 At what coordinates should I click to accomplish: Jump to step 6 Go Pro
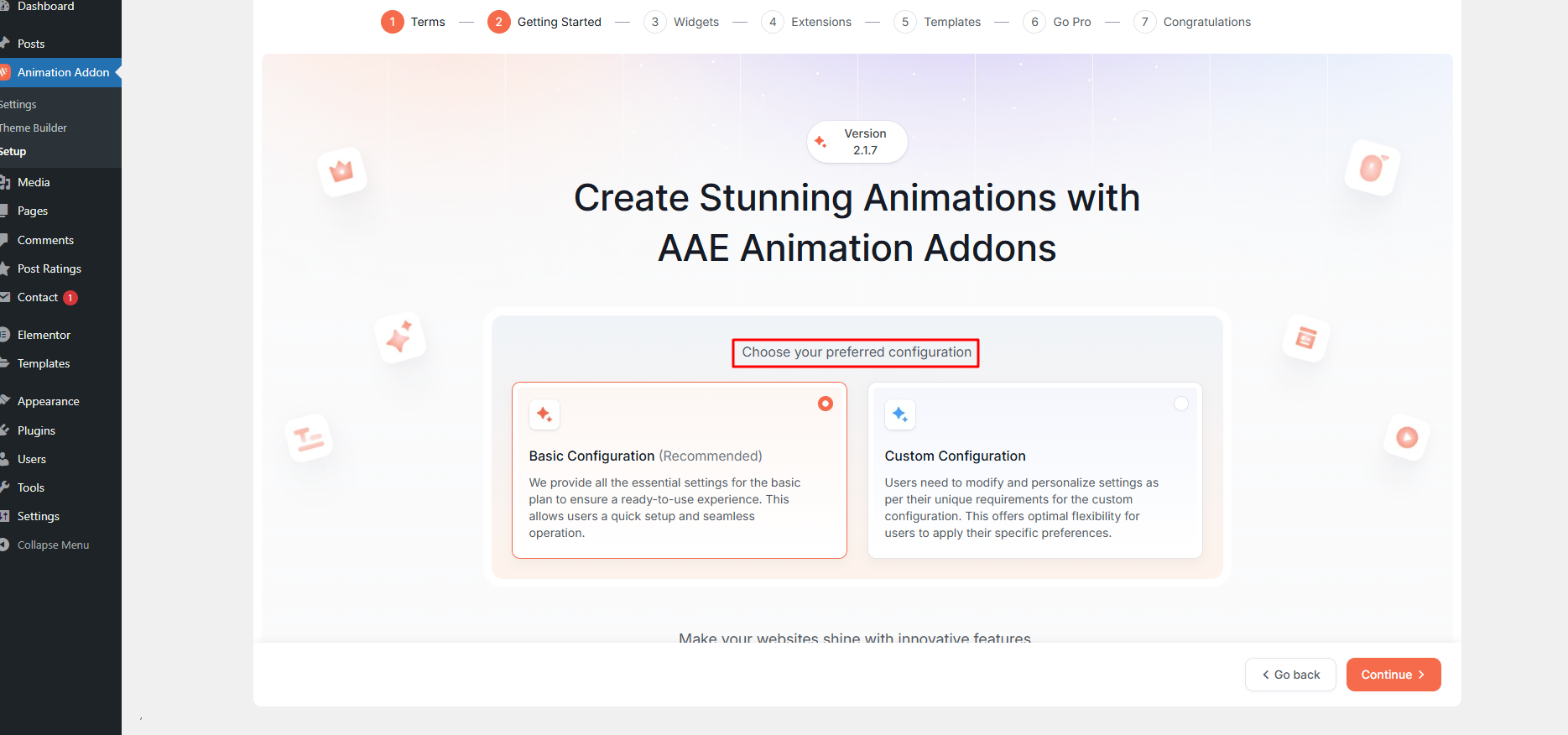click(x=1057, y=22)
